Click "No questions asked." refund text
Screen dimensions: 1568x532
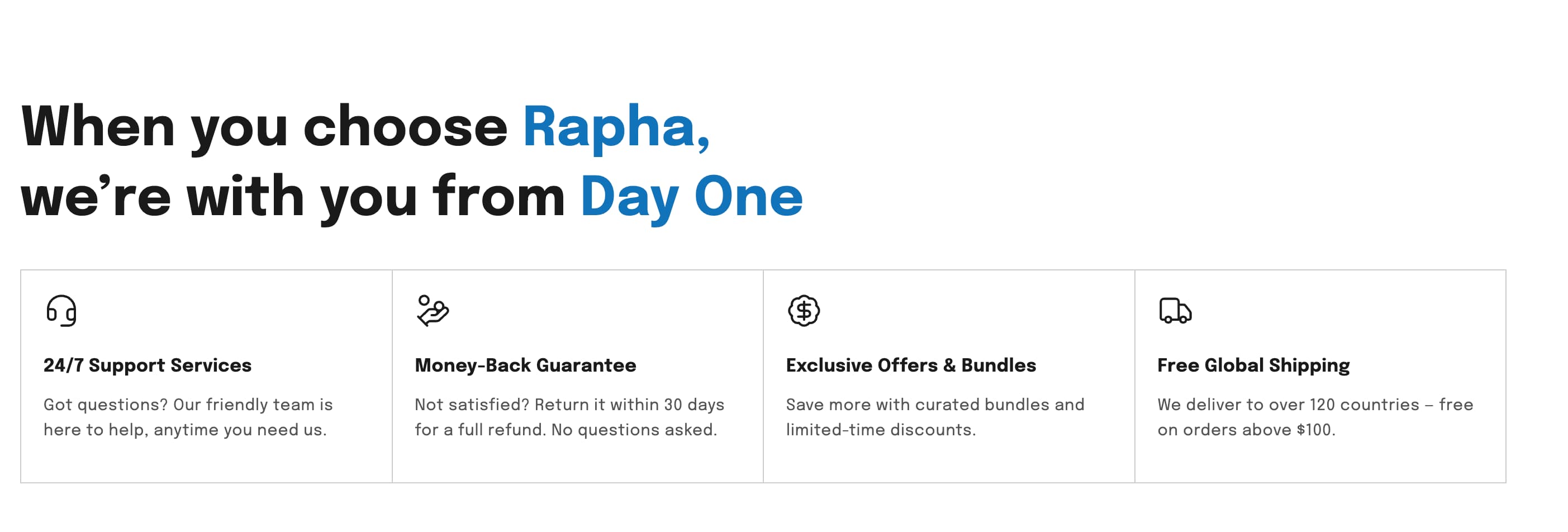point(634,430)
